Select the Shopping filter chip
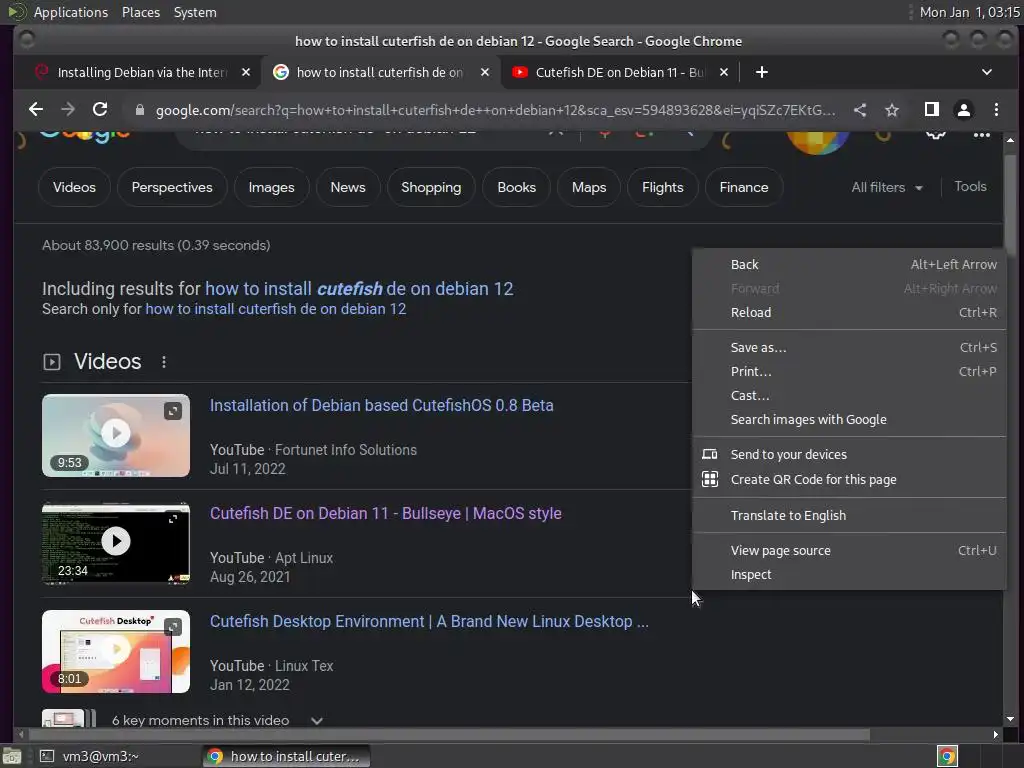 [x=431, y=187]
